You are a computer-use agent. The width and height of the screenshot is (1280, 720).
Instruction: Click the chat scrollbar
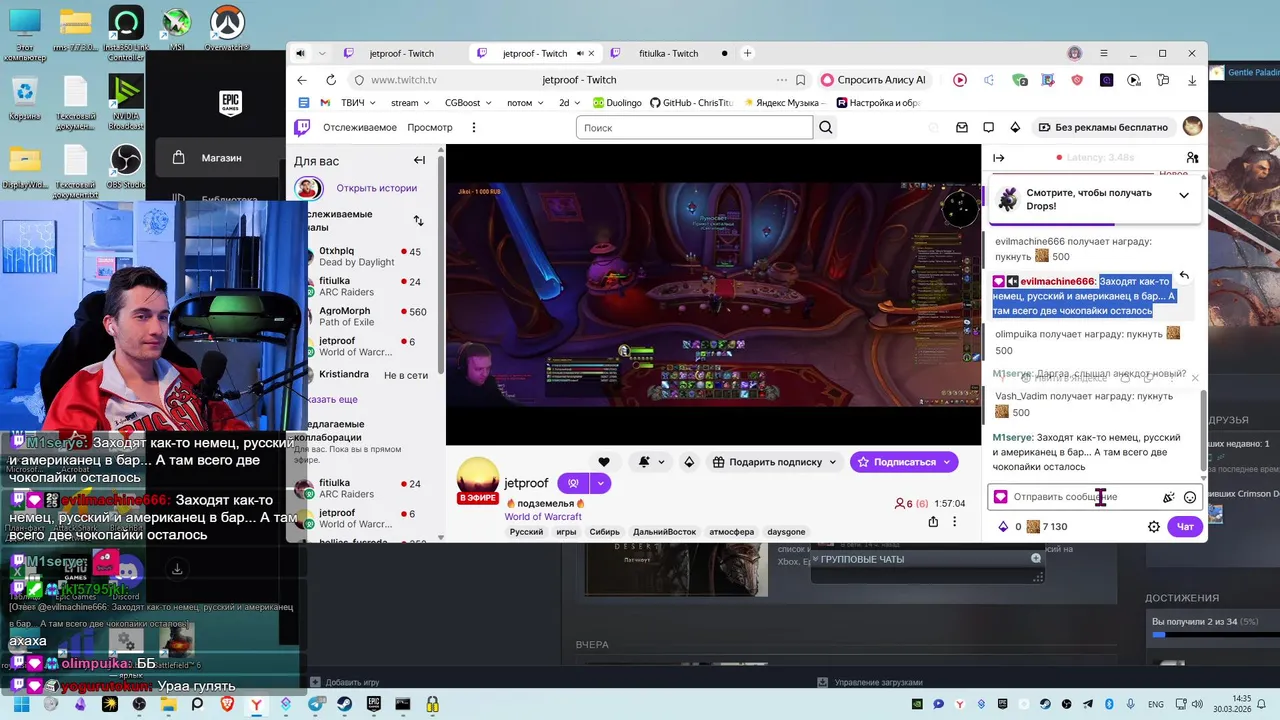pos(1203,430)
